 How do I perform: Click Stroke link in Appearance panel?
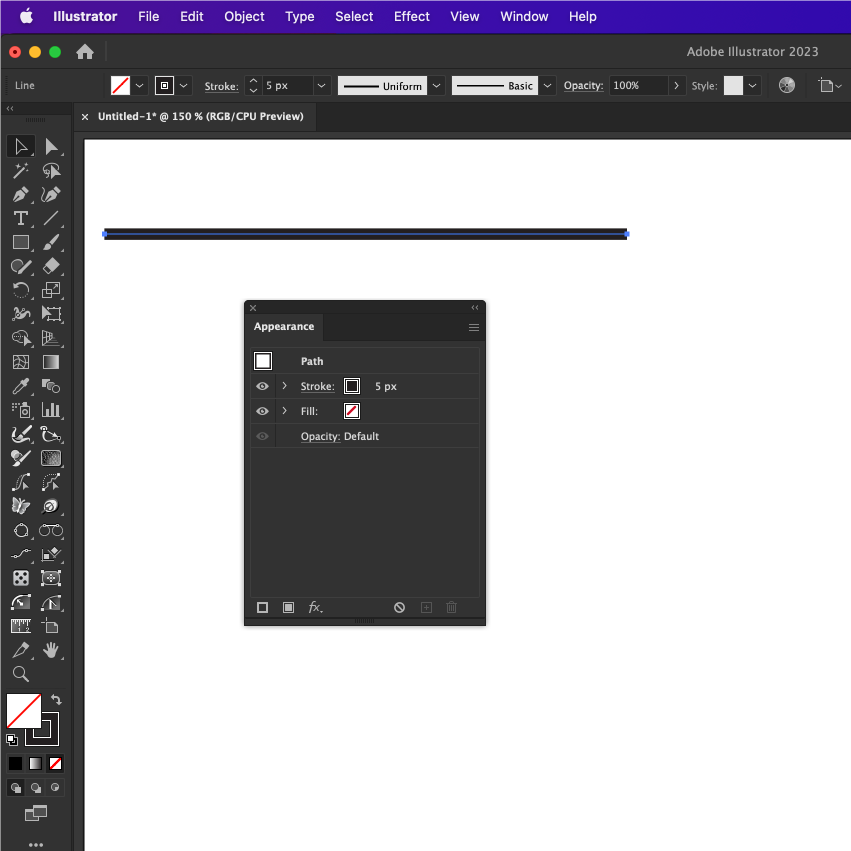tap(317, 386)
